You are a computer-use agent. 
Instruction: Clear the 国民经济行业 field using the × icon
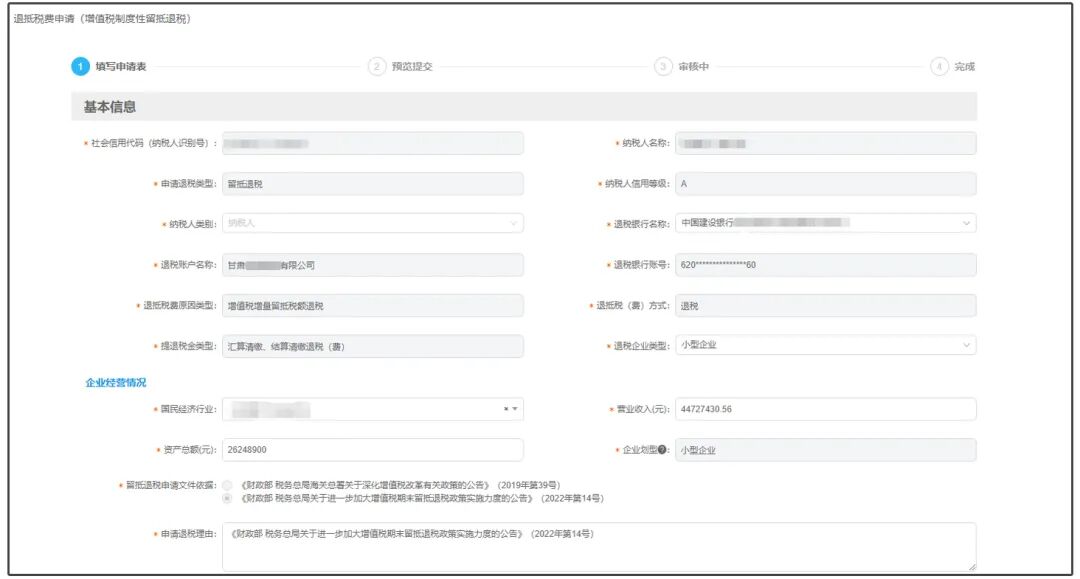click(506, 408)
